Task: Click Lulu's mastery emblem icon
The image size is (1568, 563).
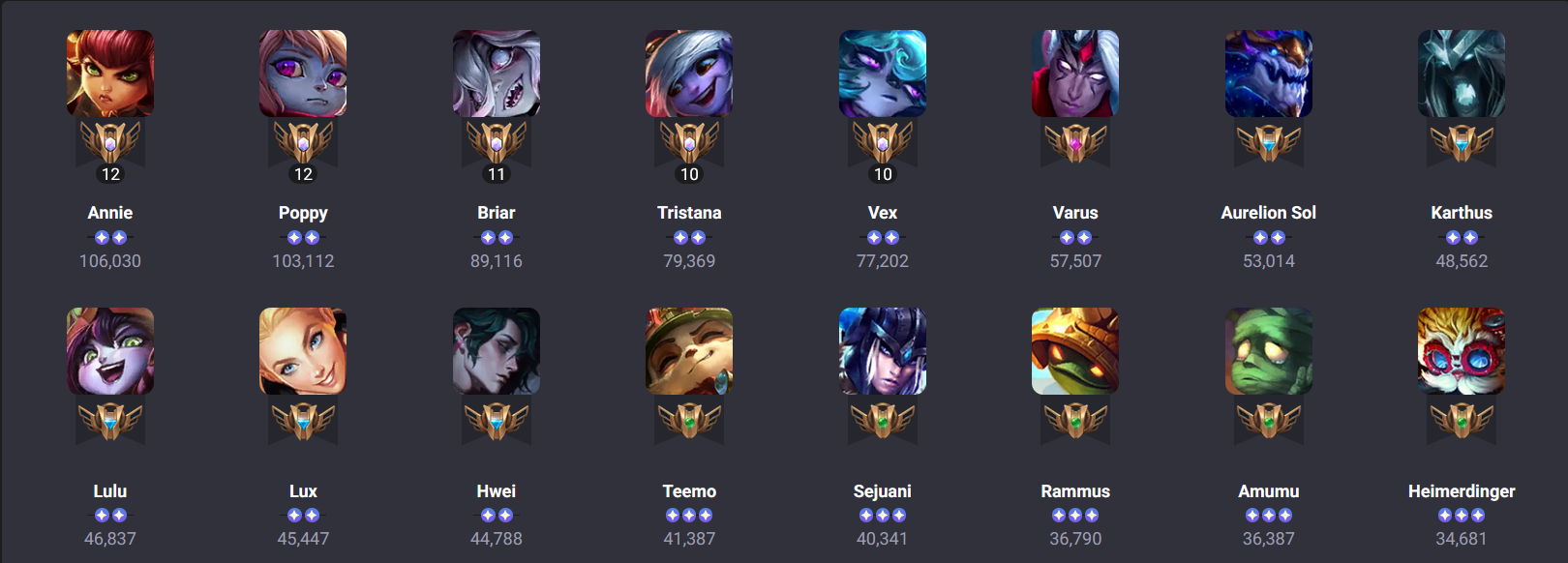Action: (x=110, y=421)
